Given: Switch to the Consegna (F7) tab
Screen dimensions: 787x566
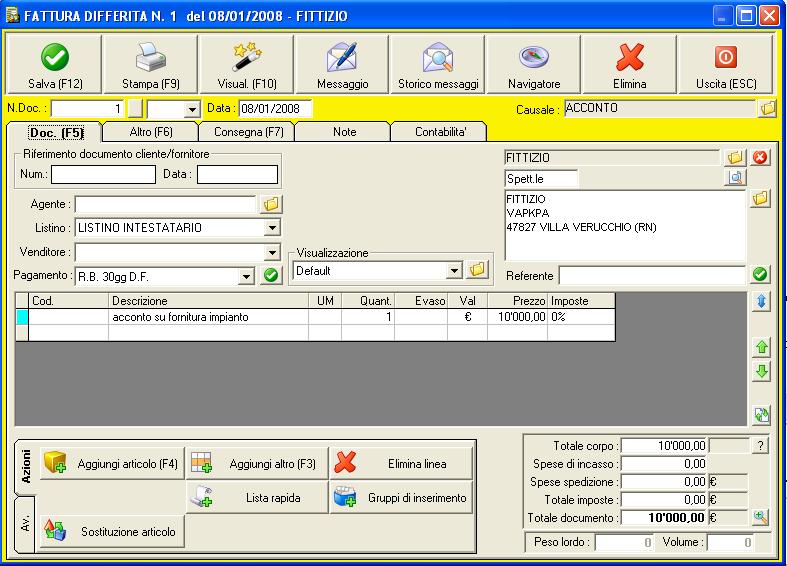Looking at the screenshot, I should [248, 132].
